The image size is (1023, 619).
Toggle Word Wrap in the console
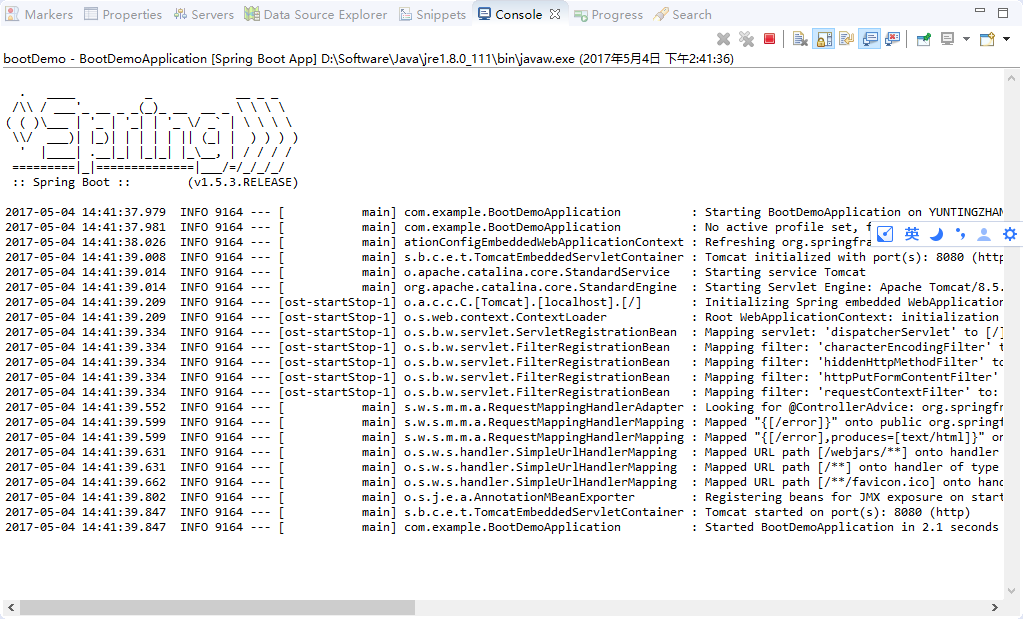coord(847,39)
